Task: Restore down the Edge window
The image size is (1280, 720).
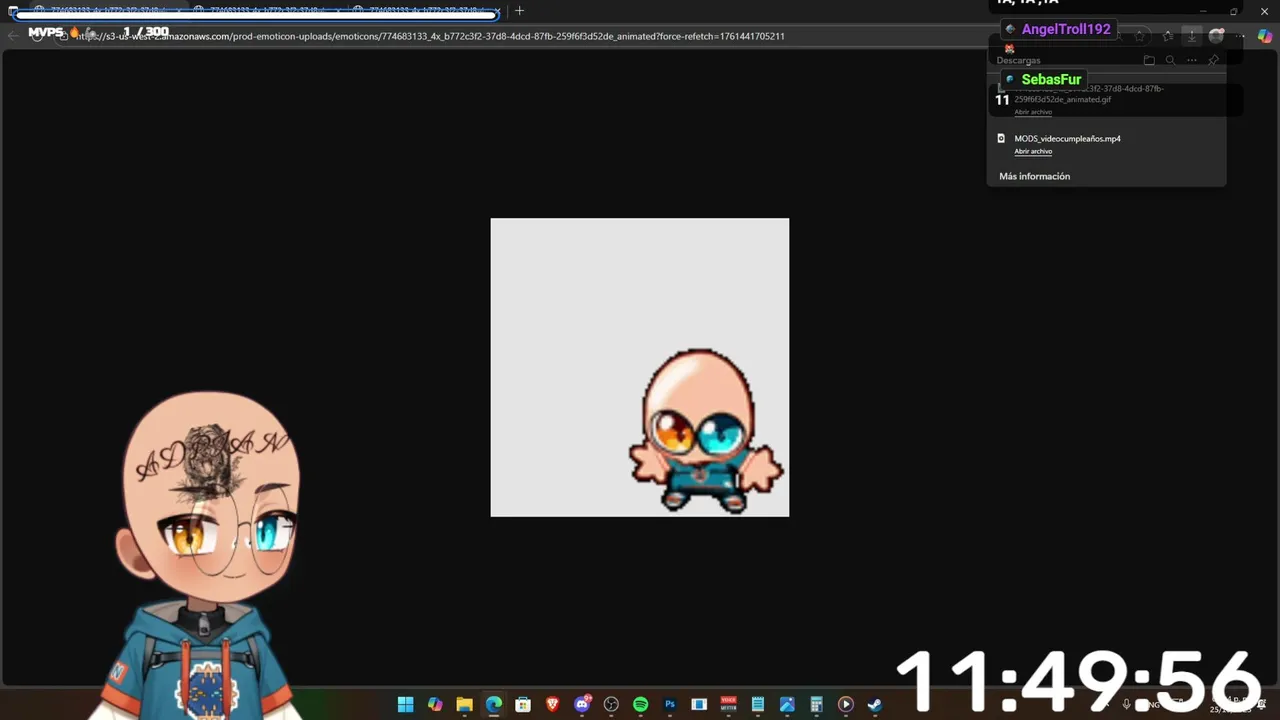Action: (1233, 11)
